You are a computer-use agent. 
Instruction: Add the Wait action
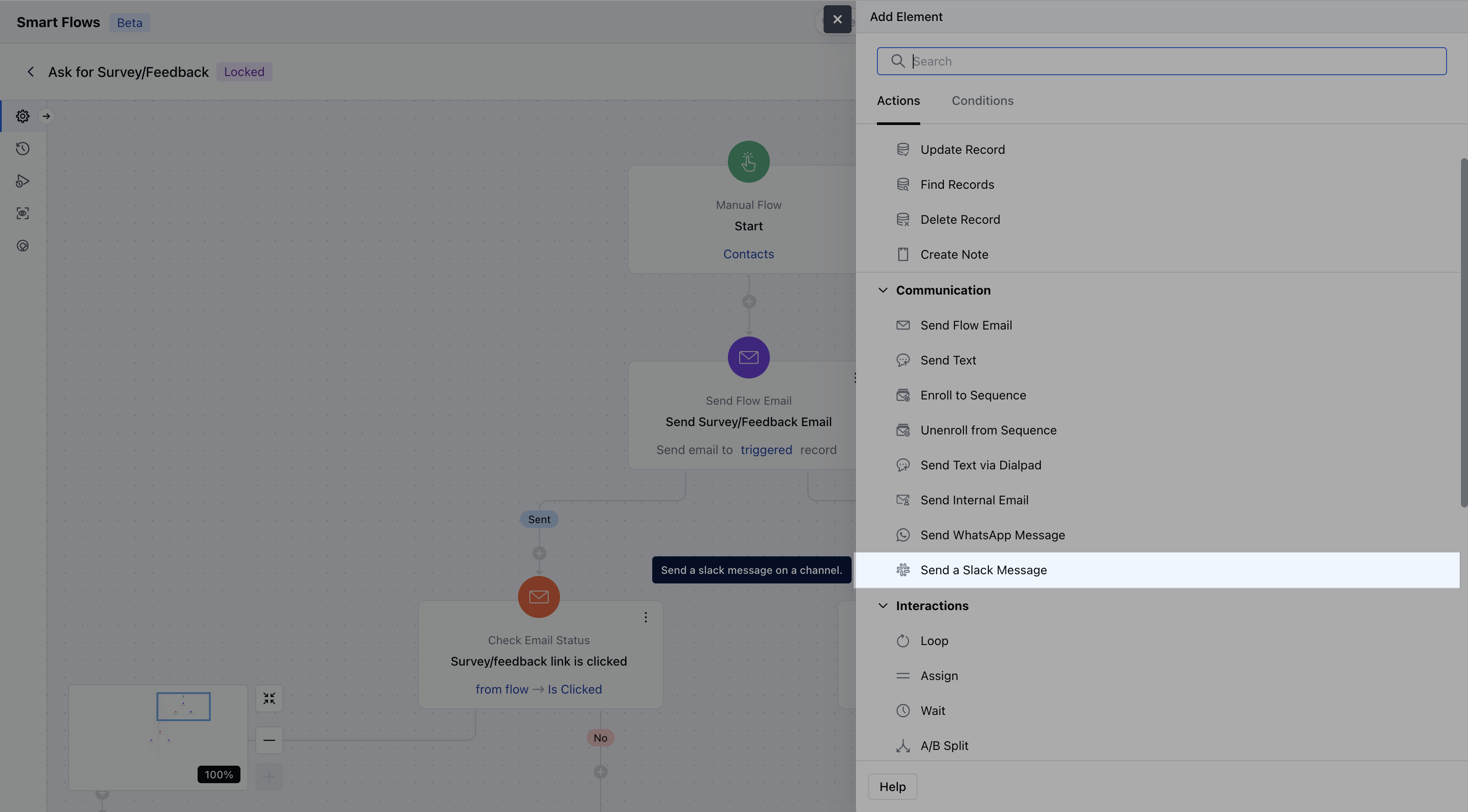(932, 711)
